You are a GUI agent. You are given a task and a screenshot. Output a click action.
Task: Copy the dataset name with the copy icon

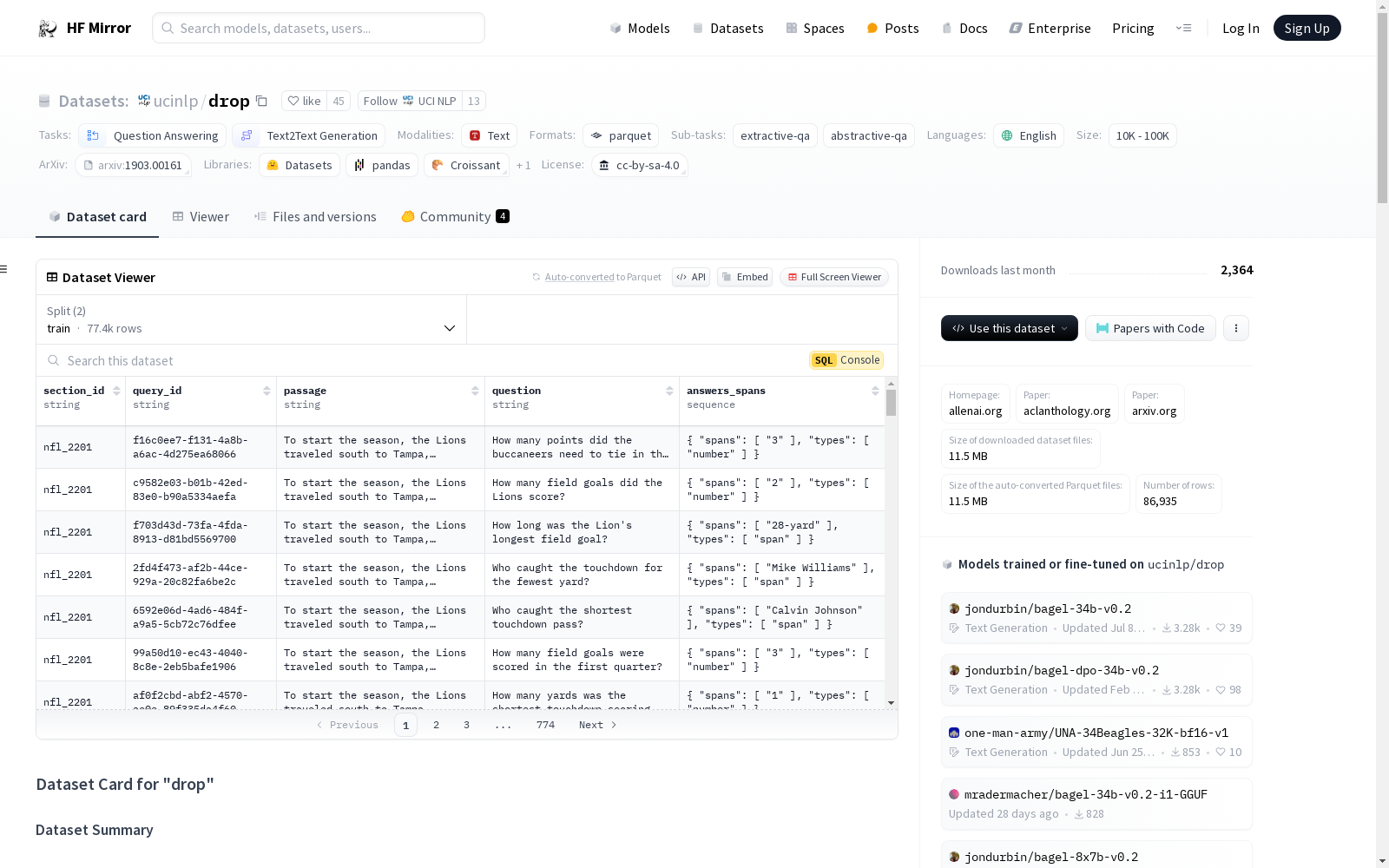point(261,101)
